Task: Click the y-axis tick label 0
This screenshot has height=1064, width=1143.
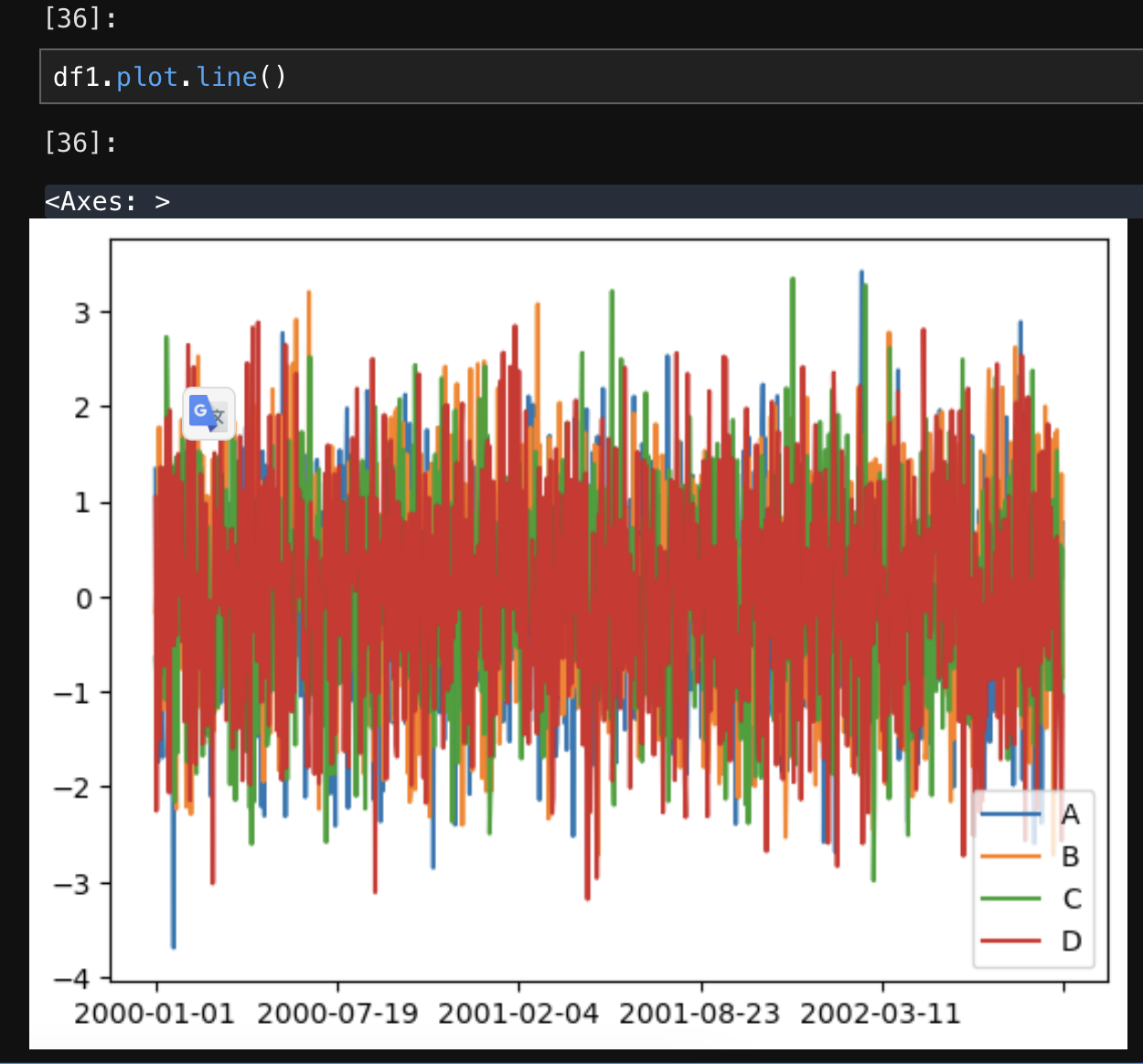Action: coord(83,599)
